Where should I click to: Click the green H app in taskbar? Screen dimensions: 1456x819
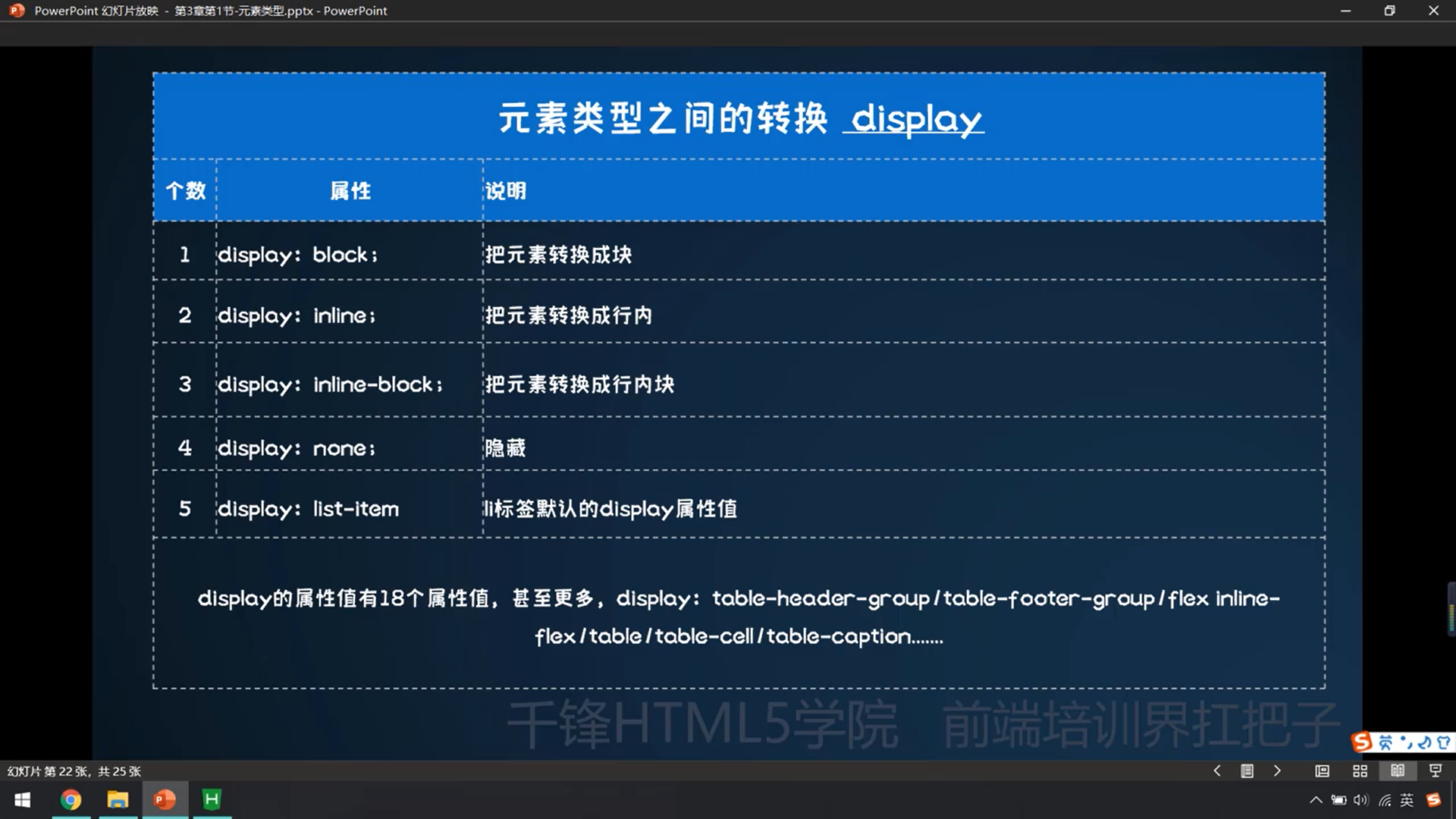coord(212,800)
